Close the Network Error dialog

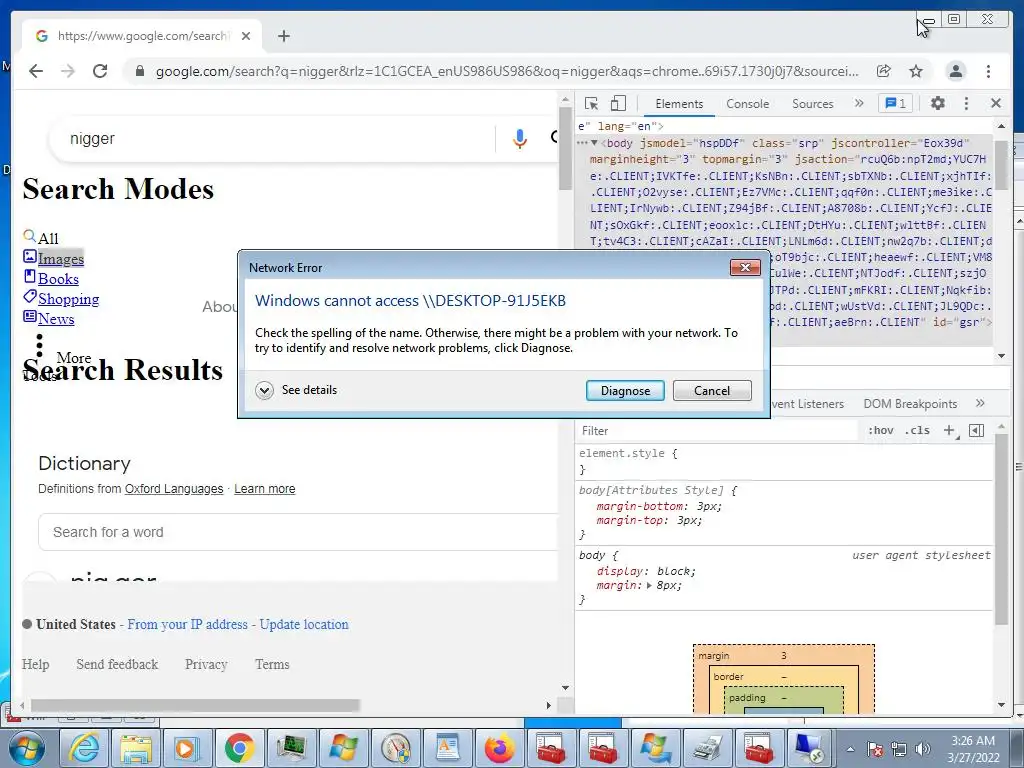(x=744, y=267)
